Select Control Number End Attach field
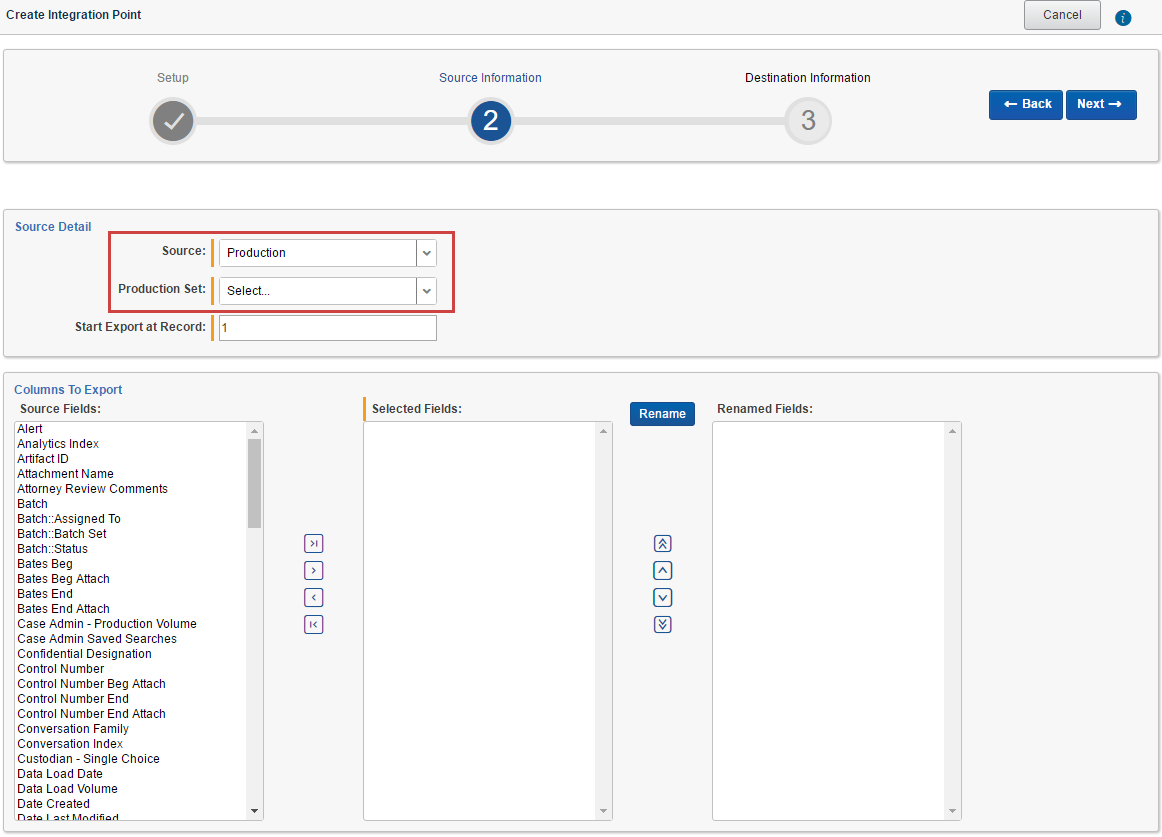 92,714
